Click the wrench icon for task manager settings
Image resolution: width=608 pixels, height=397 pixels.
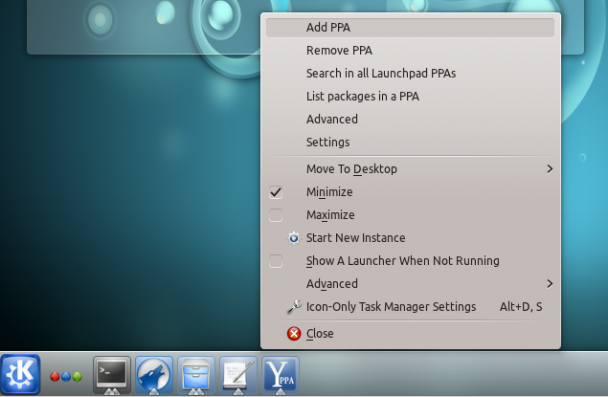coord(294,307)
